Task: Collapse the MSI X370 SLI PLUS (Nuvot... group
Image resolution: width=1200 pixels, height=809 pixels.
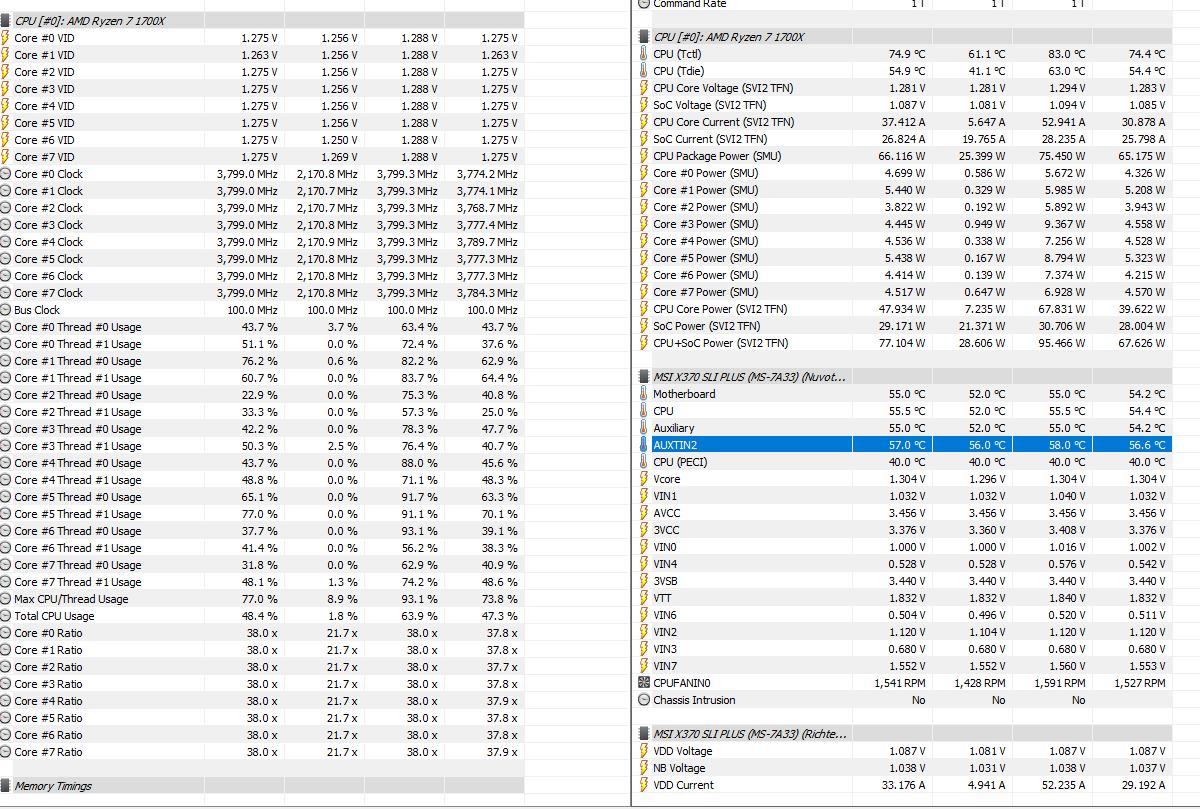Action: (x=643, y=377)
